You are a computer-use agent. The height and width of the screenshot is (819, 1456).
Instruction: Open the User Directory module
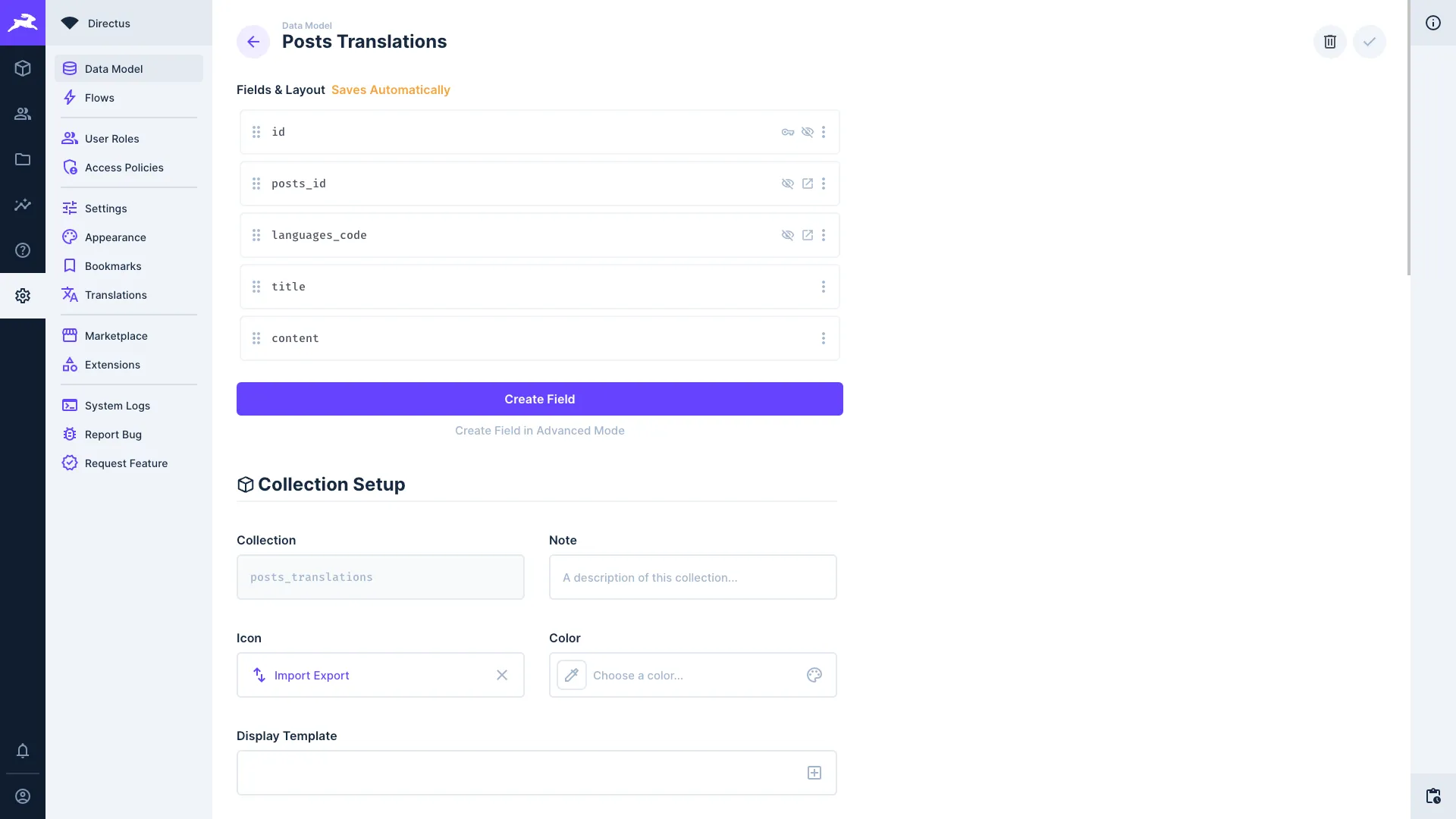(23, 114)
